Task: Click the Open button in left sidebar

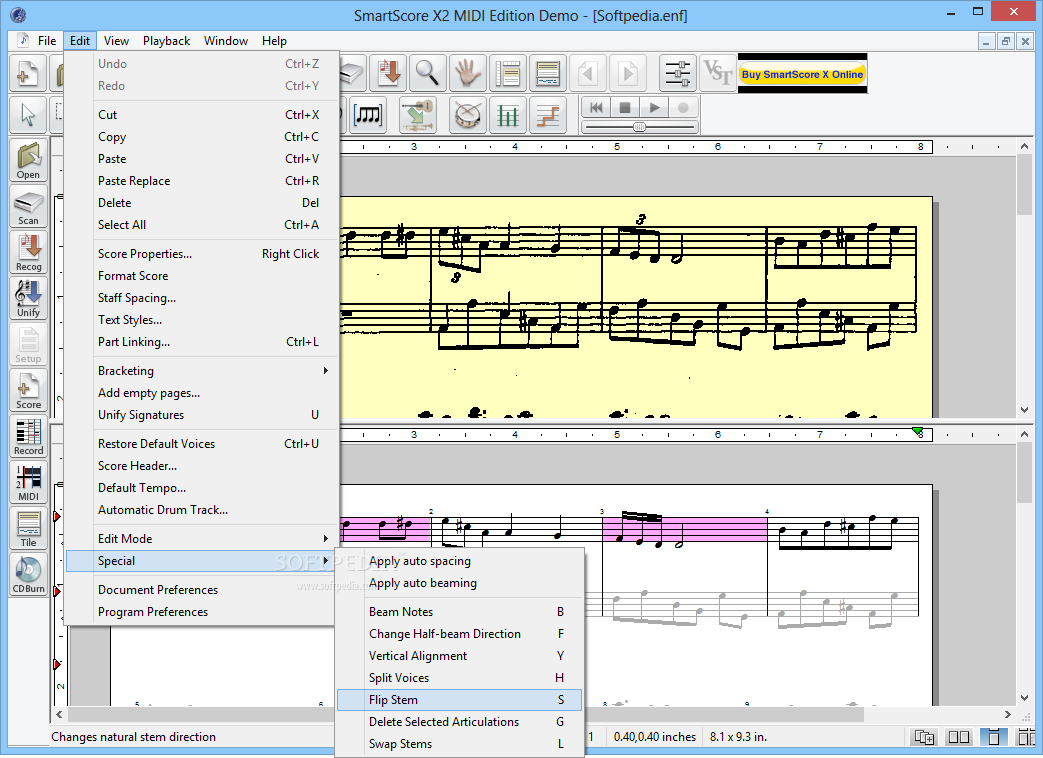Action: [x=28, y=160]
